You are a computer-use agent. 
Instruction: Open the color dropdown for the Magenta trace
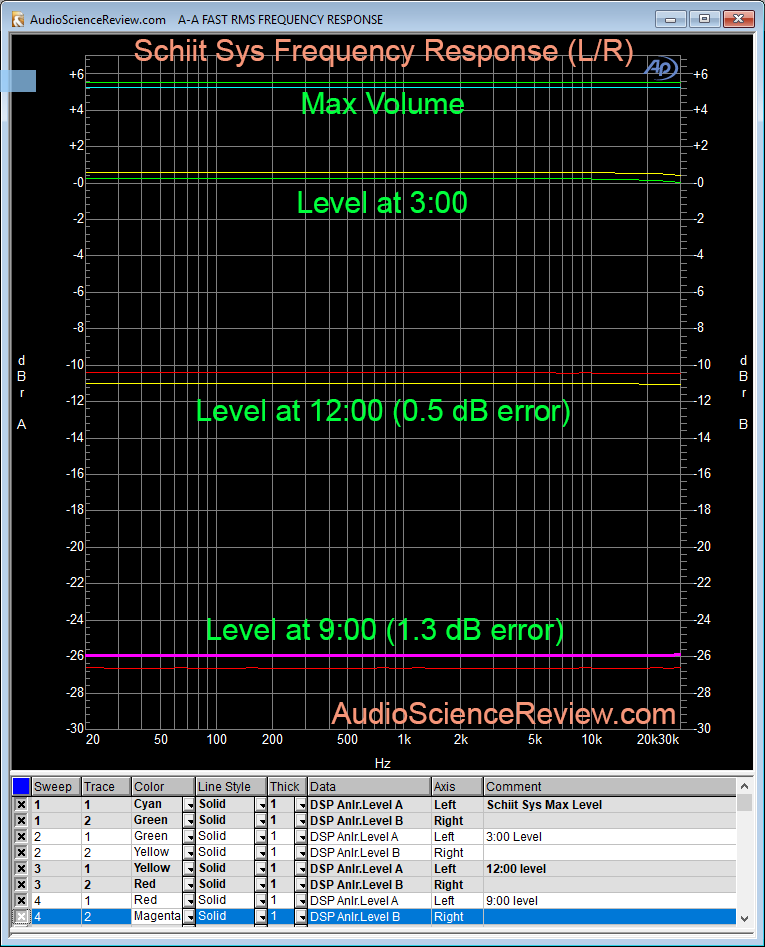(x=189, y=916)
